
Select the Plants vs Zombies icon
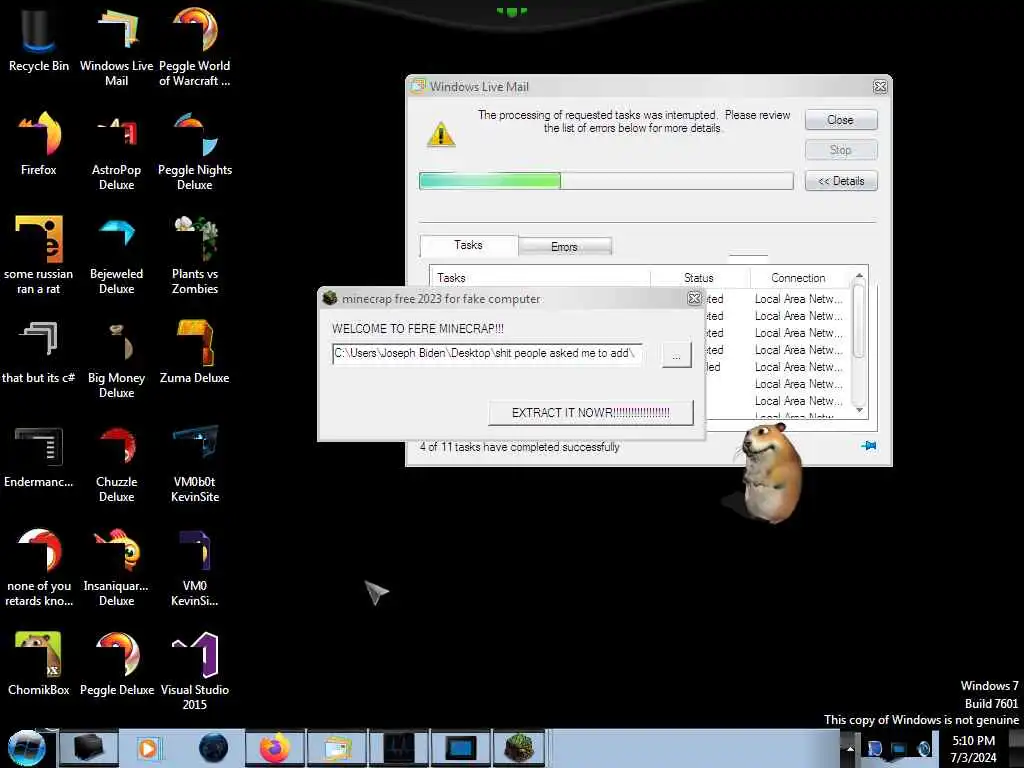click(x=195, y=255)
